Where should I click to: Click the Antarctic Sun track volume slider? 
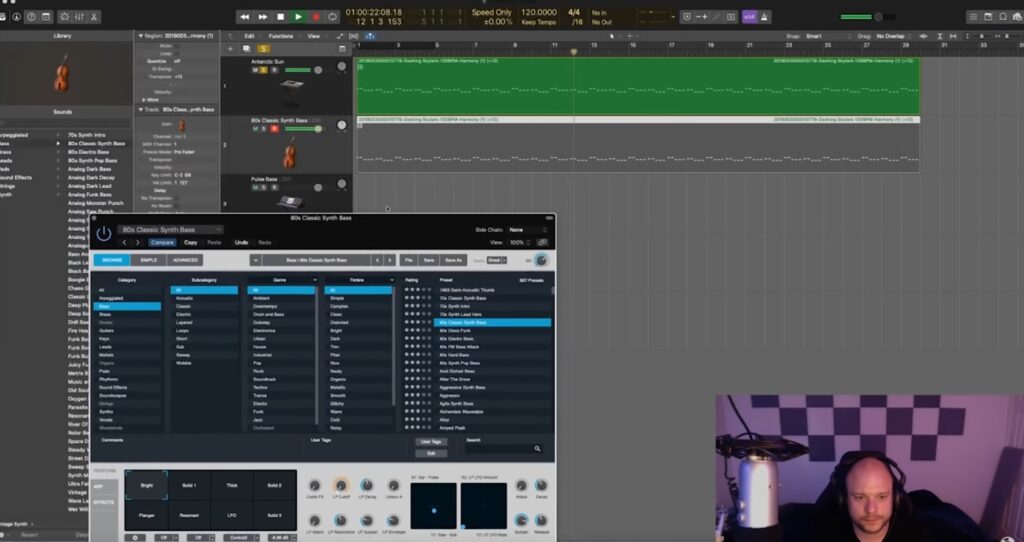[x=302, y=70]
